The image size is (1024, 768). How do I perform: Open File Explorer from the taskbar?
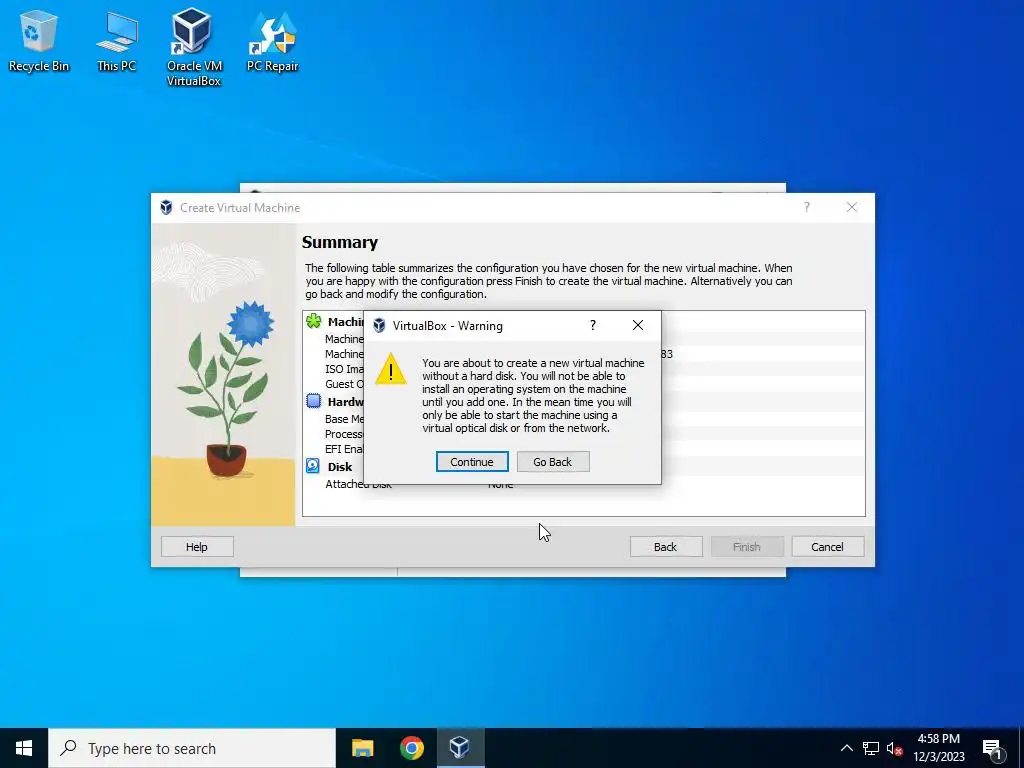click(362, 748)
